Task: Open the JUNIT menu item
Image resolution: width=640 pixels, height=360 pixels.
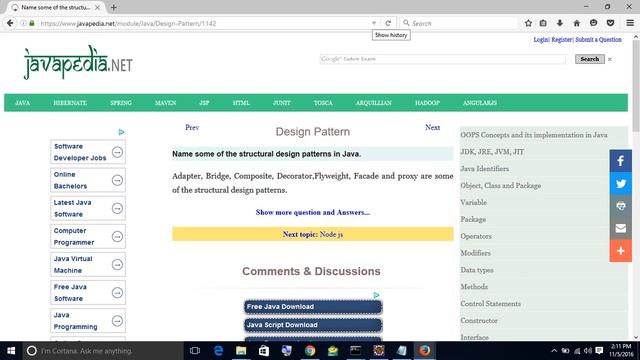Action: pos(282,103)
